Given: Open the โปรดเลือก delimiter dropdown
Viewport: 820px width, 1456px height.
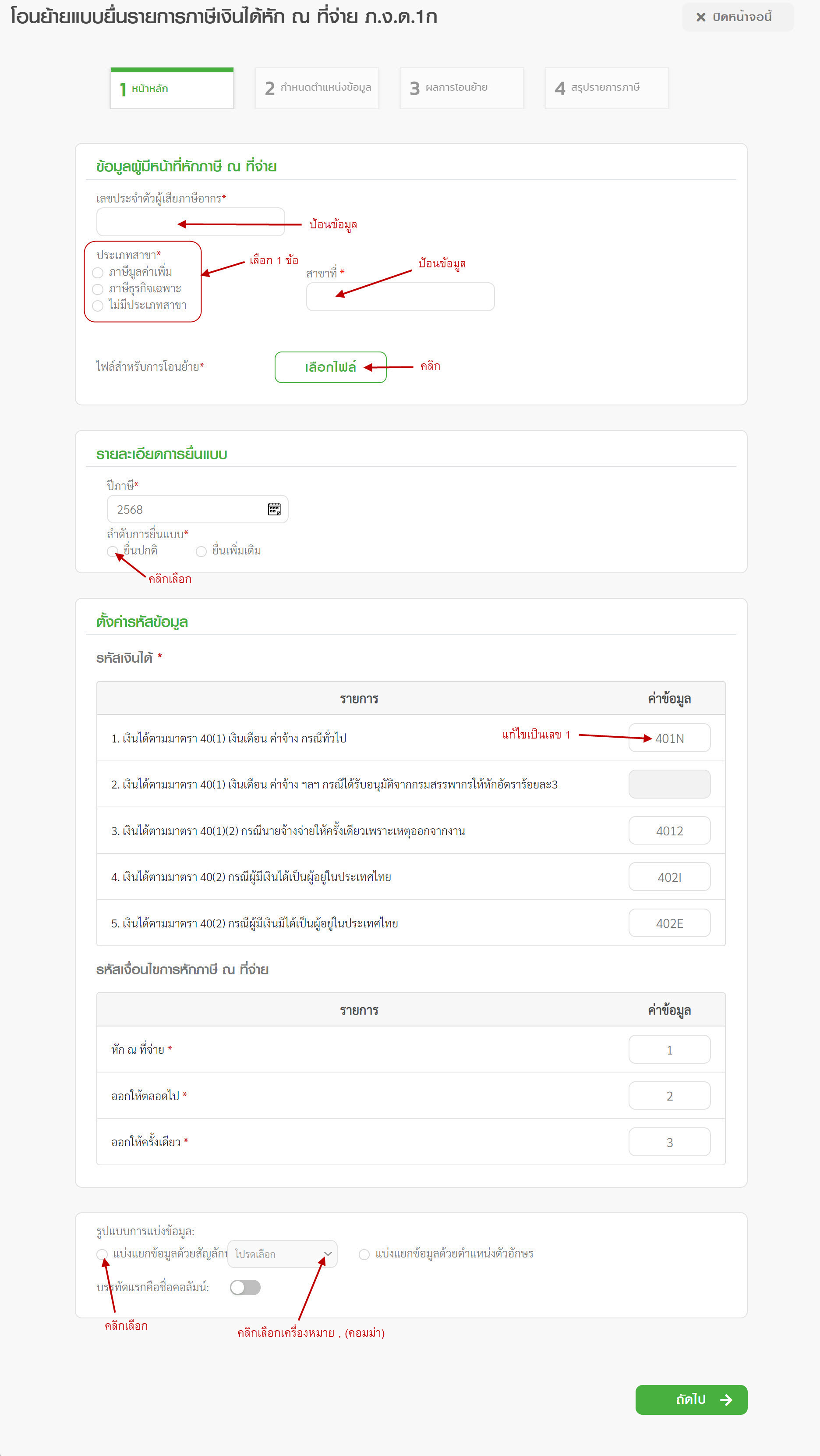Looking at the screenshot, I should click(x=283, y=1254).
